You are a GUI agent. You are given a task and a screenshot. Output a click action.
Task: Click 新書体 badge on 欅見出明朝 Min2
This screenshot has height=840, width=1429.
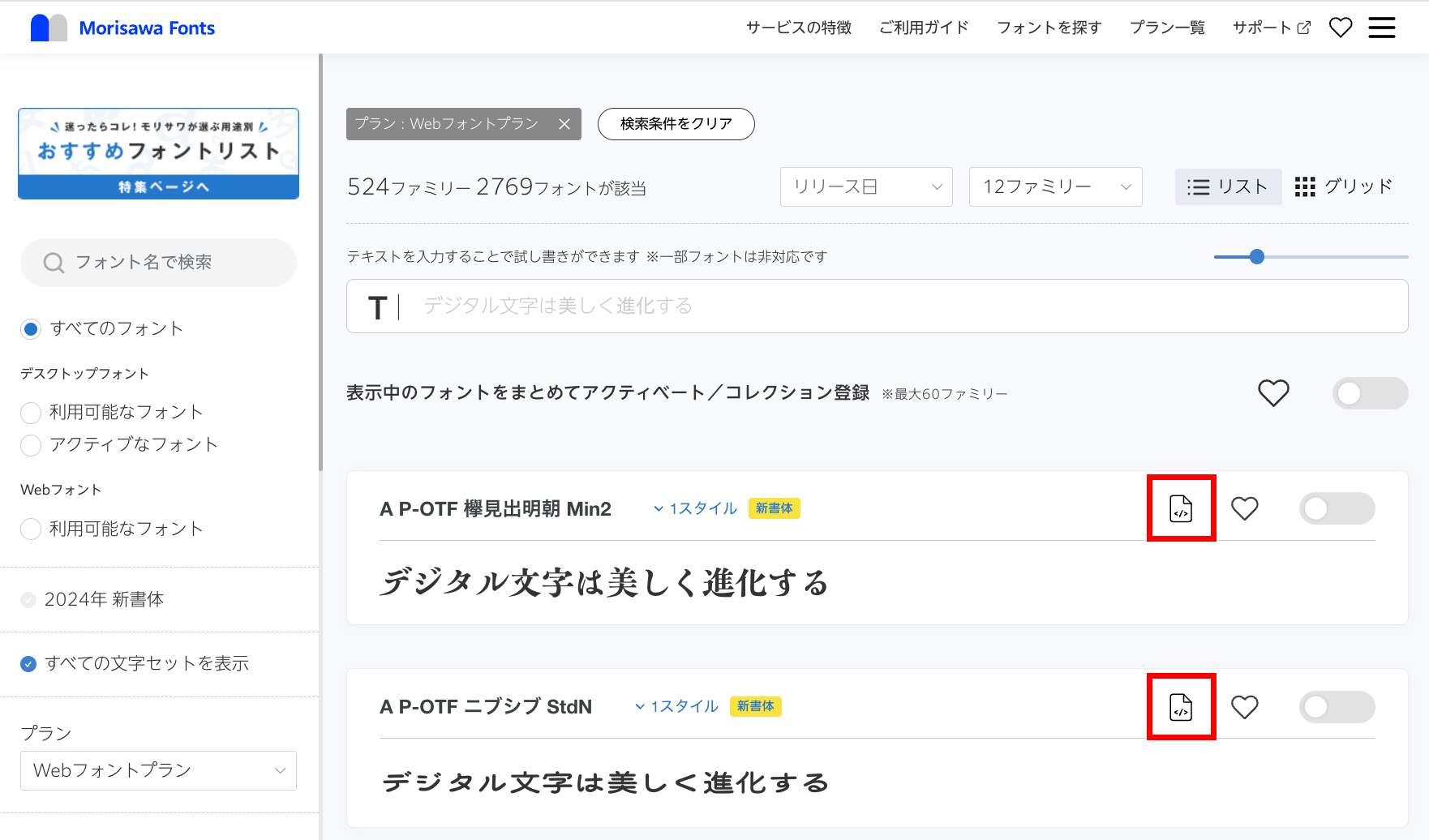(x=775, y=508)
